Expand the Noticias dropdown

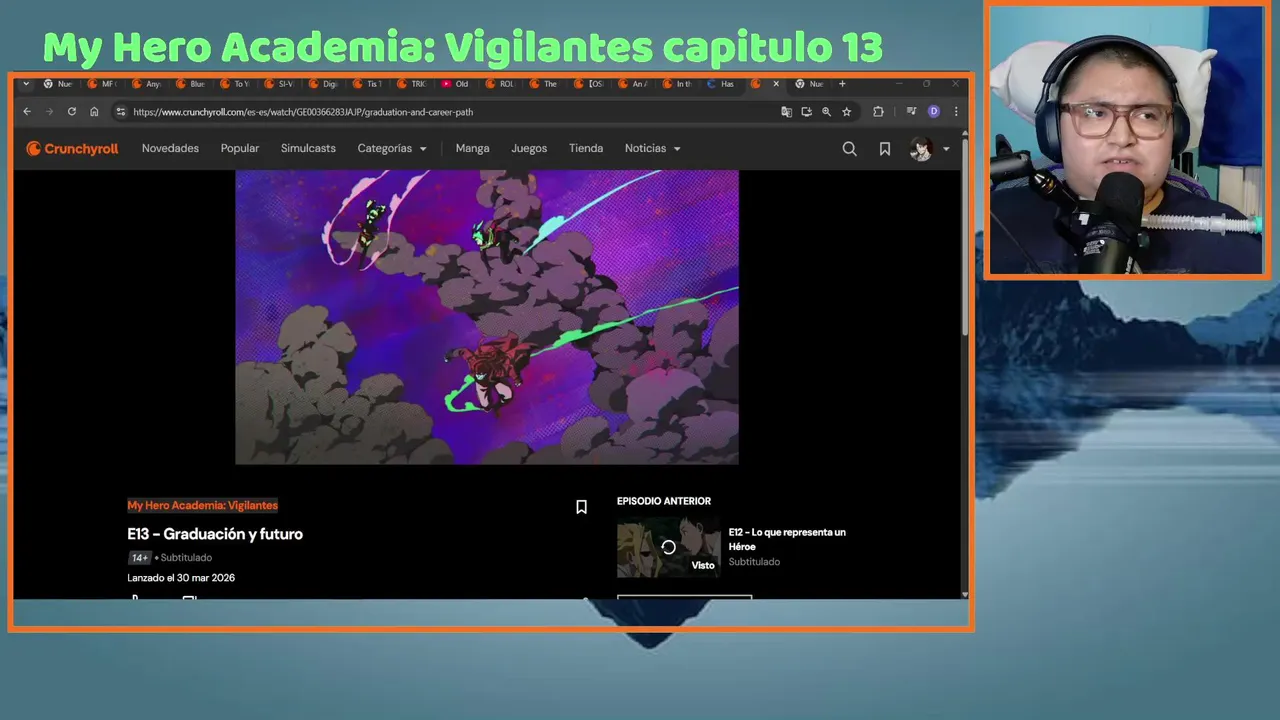click(x=653, y=148)
